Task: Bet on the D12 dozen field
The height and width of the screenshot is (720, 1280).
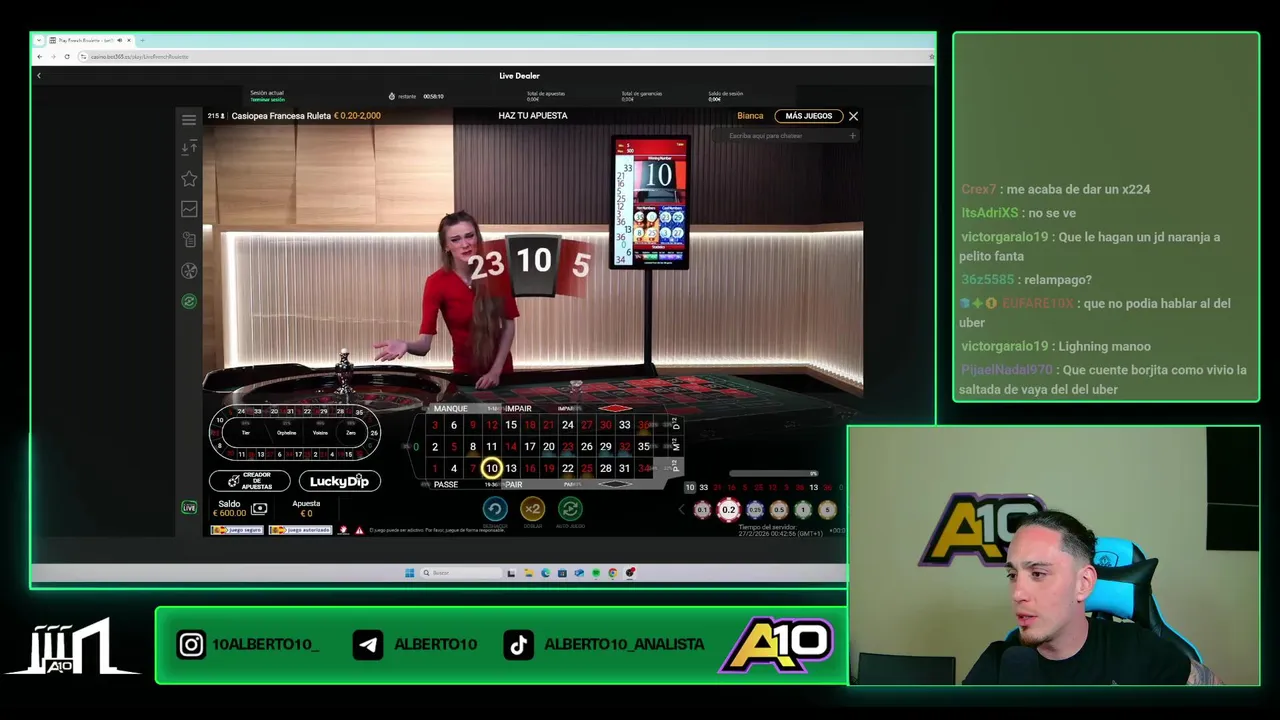Action: pyautogui.click(x=676, y=424)
